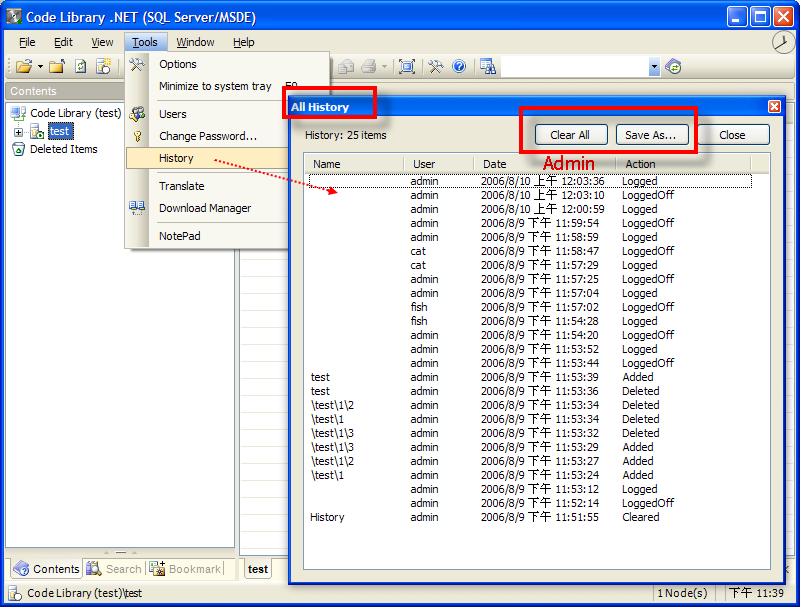Switch to the Contents bottom tab
Screen dimensions: 800x607
(x=46, y=569)
